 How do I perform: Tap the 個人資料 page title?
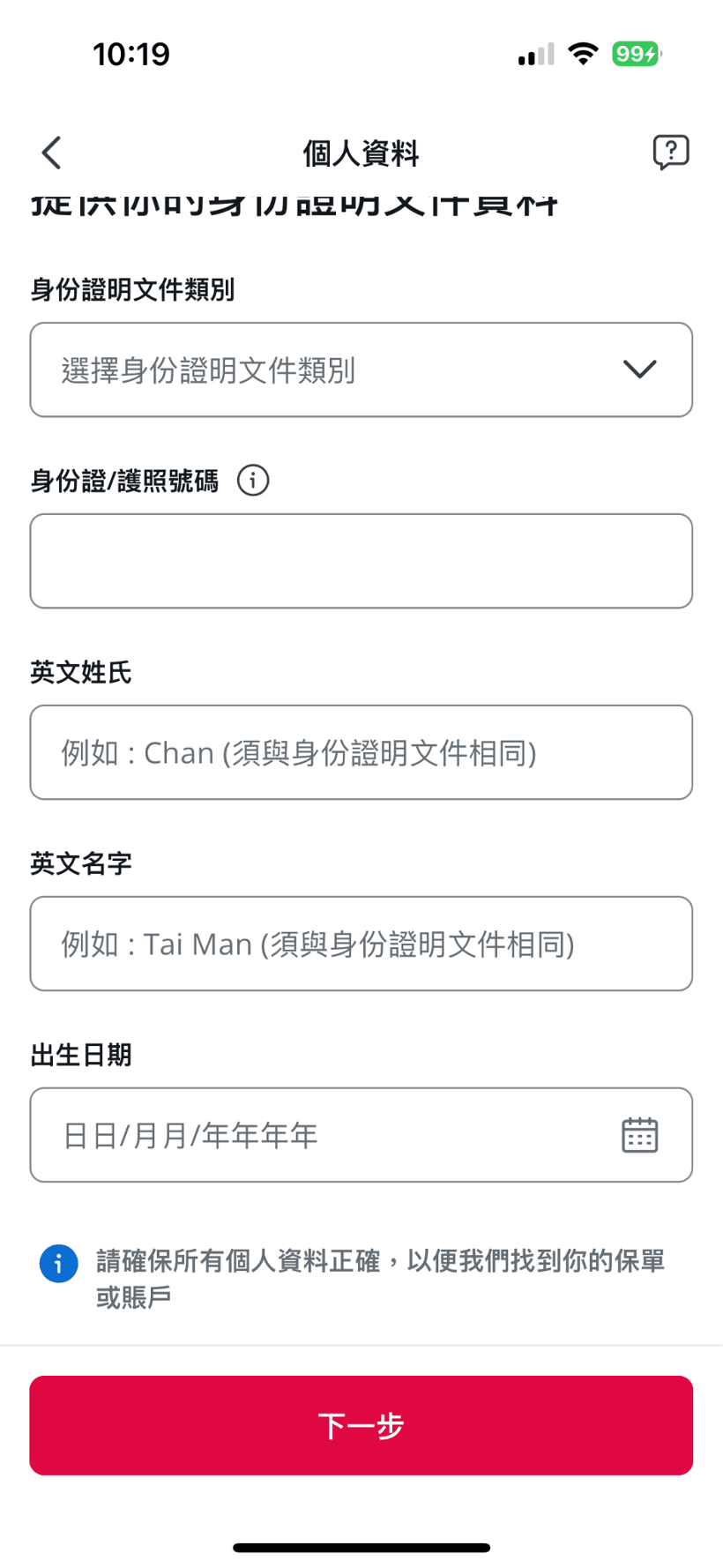(361, 153)
